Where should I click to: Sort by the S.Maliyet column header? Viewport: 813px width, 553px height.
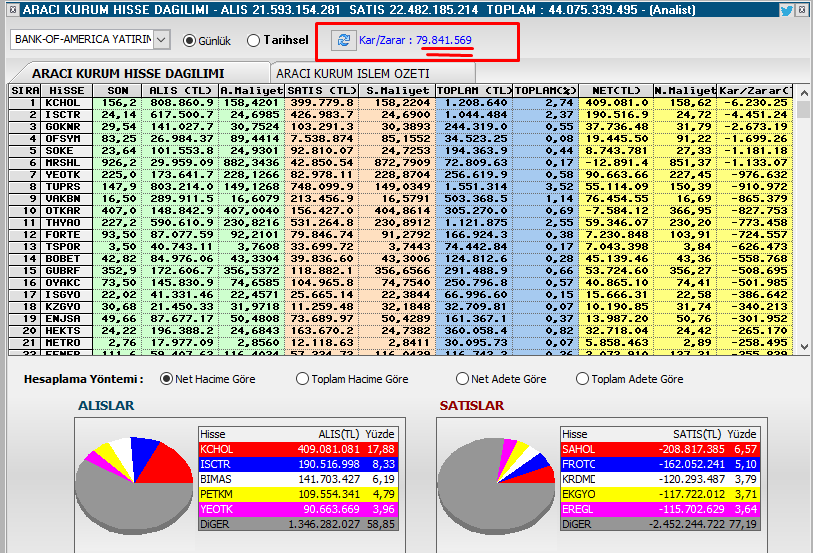click(x=397, y=91)
